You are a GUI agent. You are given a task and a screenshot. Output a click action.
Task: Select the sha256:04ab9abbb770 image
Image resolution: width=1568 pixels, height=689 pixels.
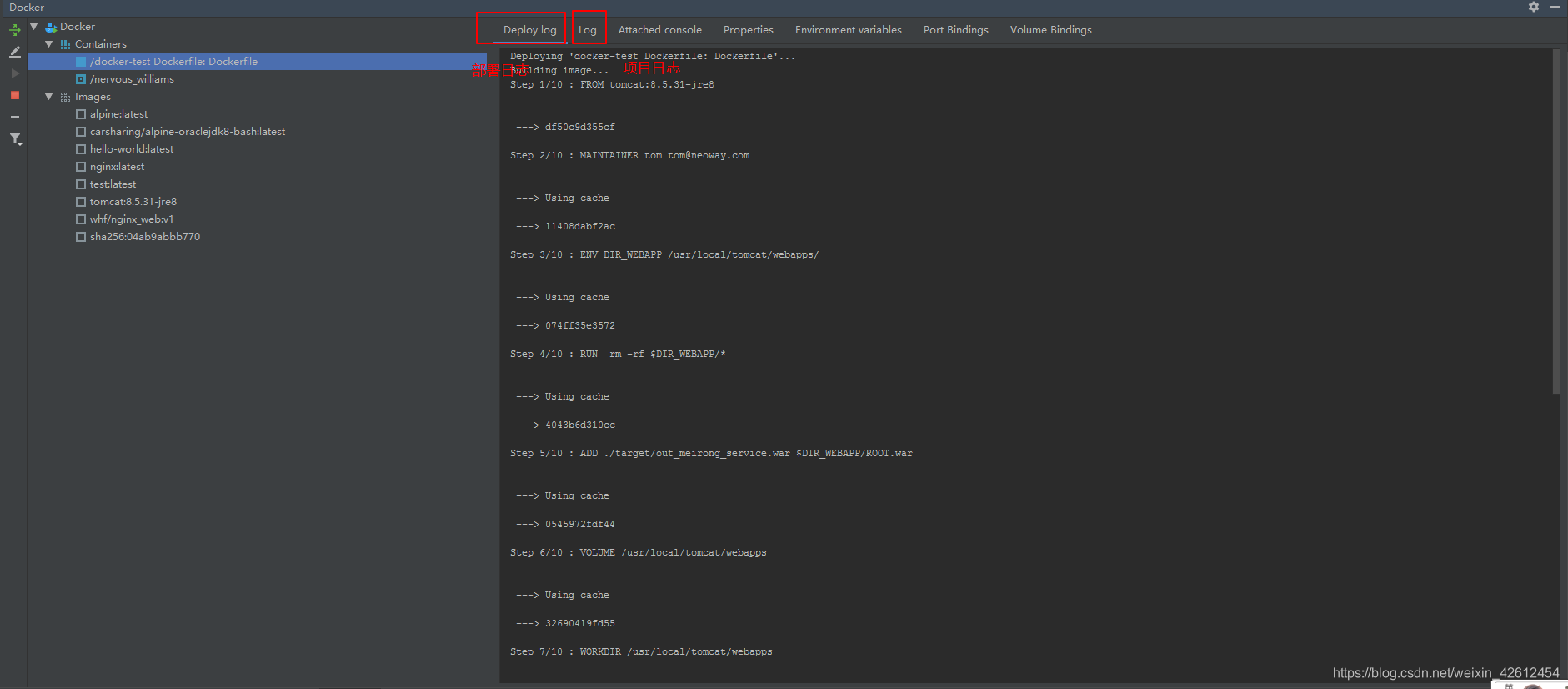(145, 237)
